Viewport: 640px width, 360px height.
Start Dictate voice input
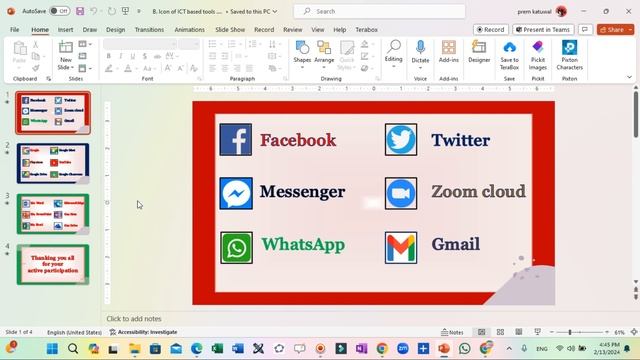point(420,48)
